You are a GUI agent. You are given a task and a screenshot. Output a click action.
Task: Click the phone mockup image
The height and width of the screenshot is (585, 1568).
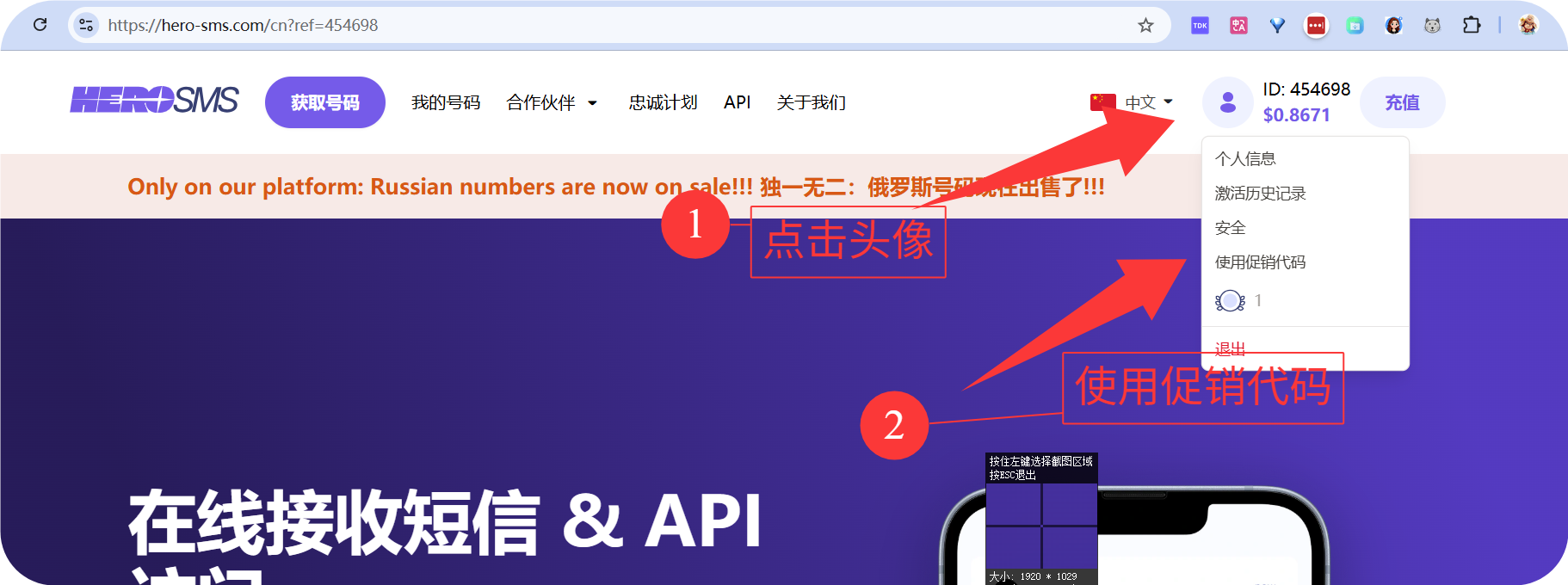(1136, 535)
